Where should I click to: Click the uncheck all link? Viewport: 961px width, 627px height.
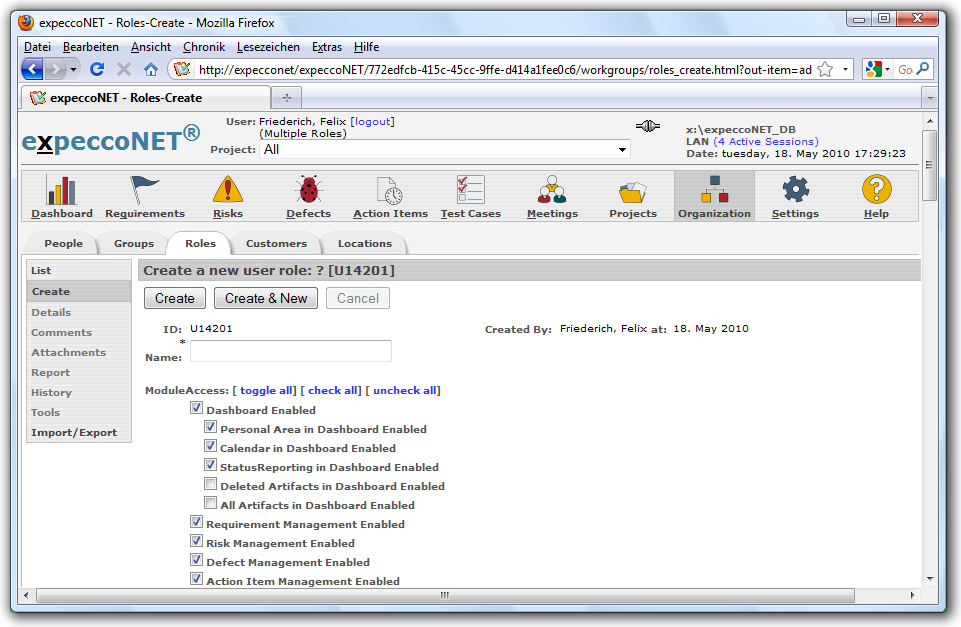(404, 390)
